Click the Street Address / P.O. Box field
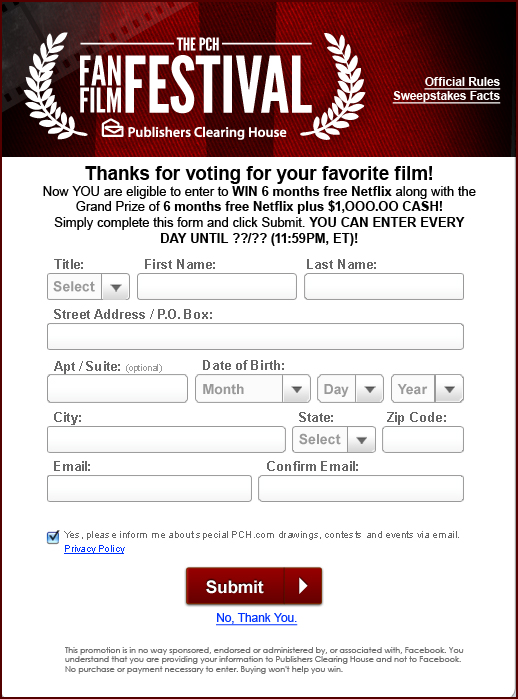This screenshot has height=699, width=518. (x=255, y=337)
